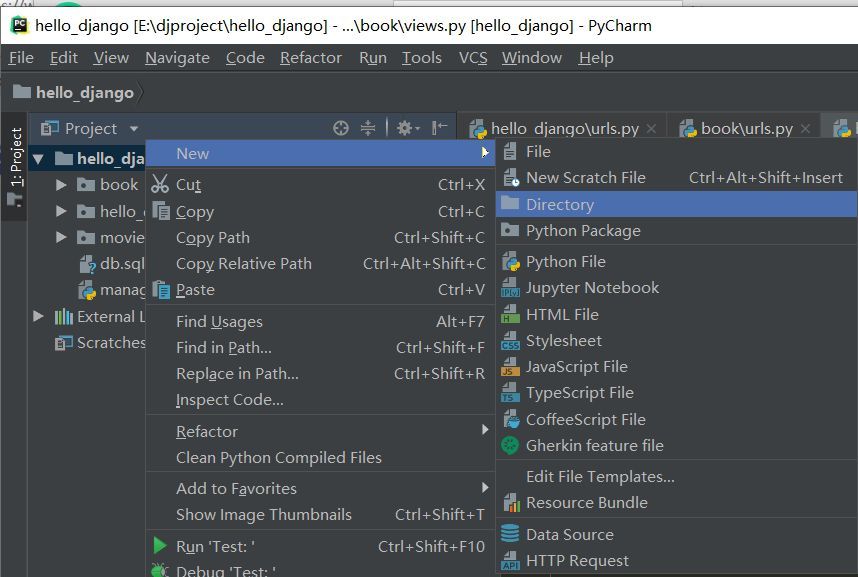Open the Add to Favorites submenu
This screenshot has height=577, width=858.
[320, 488]
